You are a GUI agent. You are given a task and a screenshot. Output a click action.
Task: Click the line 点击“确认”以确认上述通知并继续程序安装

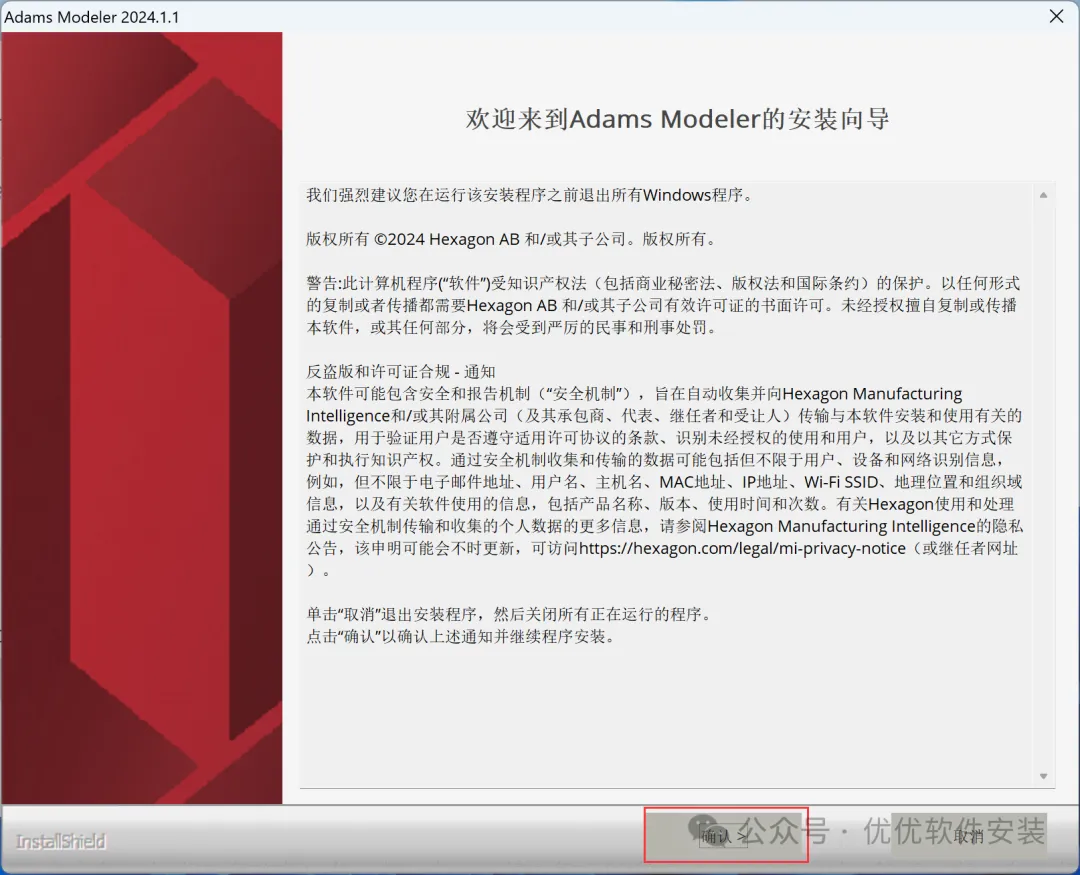point(461,637)
